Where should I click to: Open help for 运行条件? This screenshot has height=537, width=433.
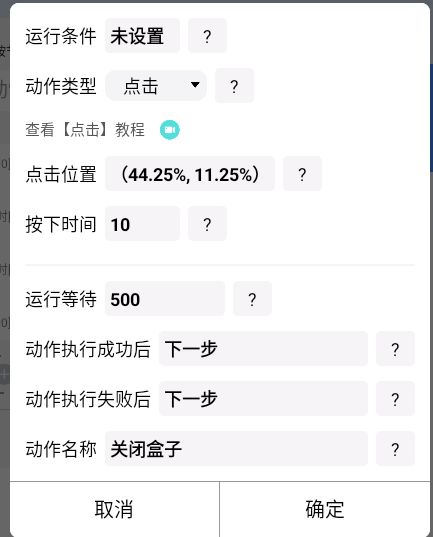tap(207, 36)
